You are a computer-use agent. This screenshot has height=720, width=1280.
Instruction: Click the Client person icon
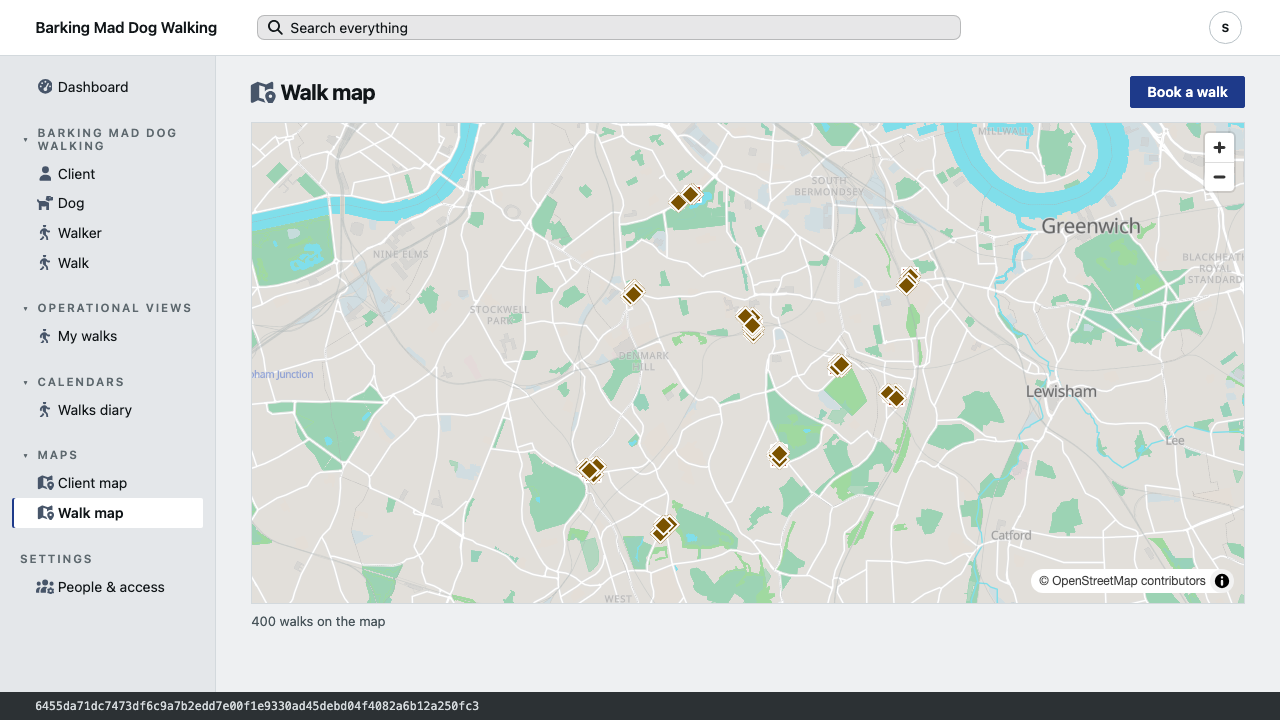[x=45, y=174]
